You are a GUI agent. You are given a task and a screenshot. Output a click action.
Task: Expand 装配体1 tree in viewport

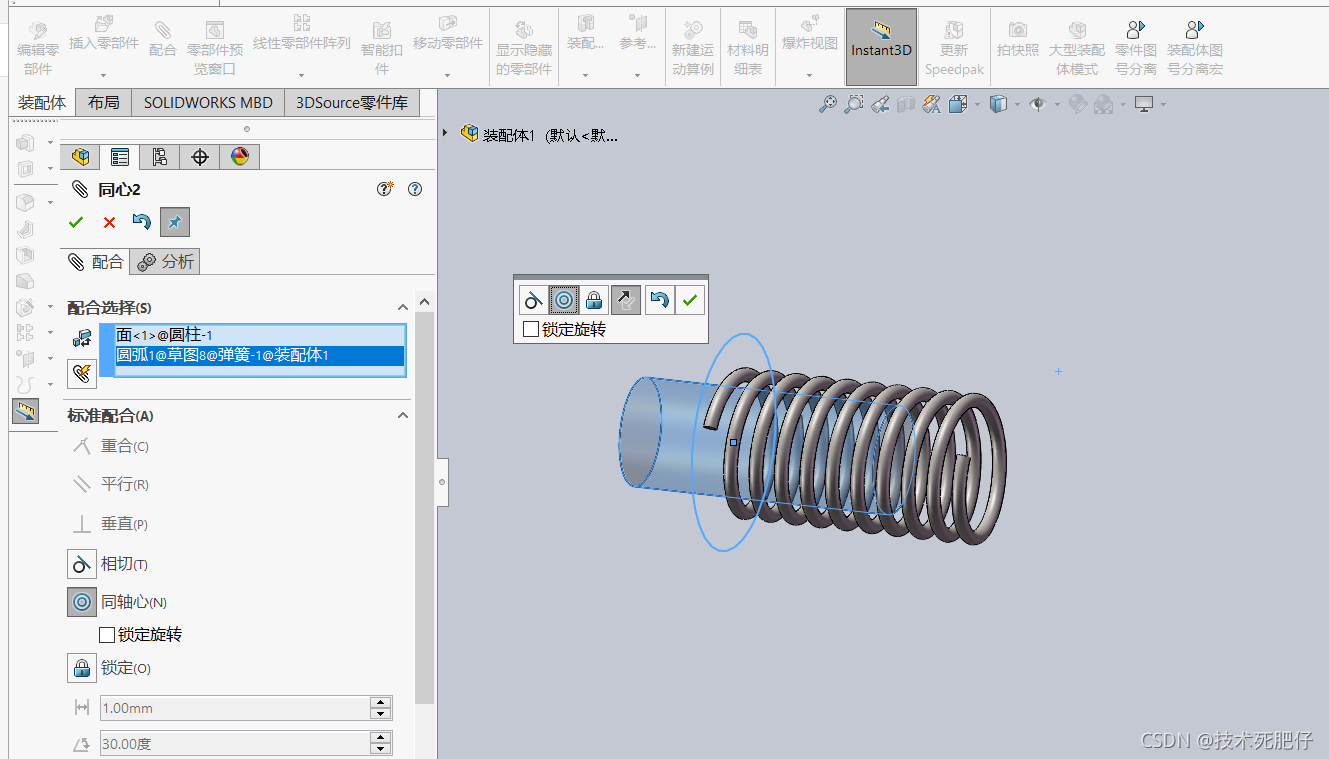point(445,133)
